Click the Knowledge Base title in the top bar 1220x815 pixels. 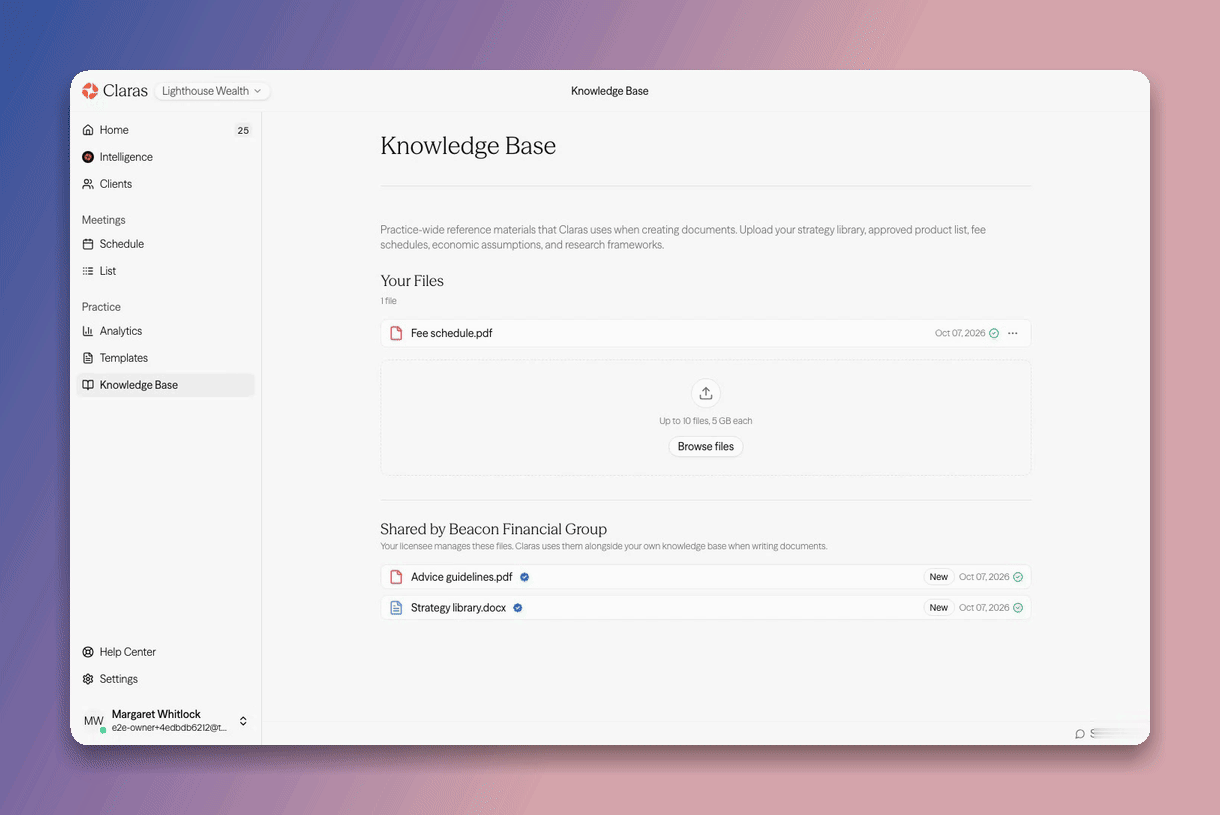610,91
